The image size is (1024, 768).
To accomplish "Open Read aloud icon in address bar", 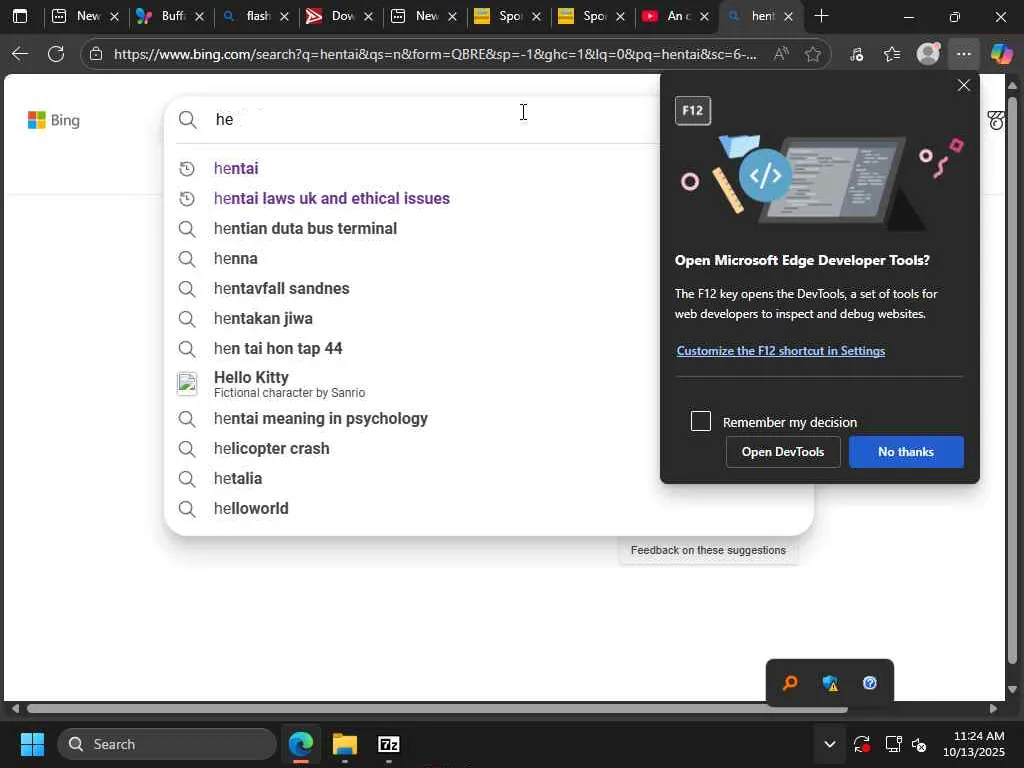I will (x=781, y=54).
